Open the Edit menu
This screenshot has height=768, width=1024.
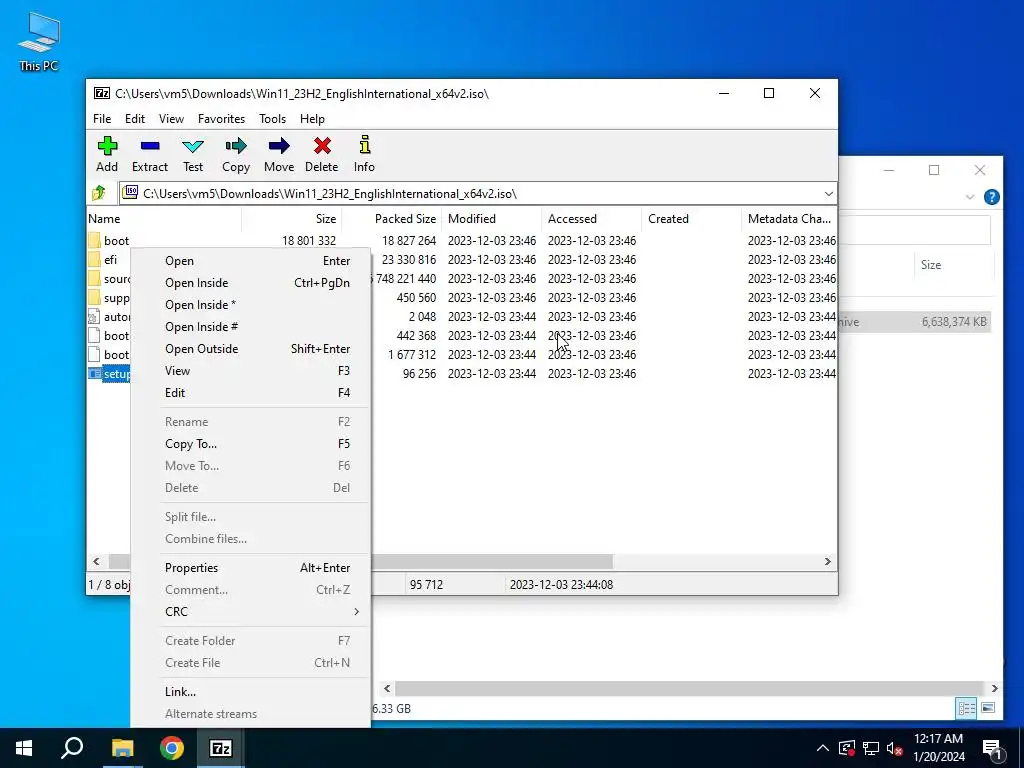135,119
